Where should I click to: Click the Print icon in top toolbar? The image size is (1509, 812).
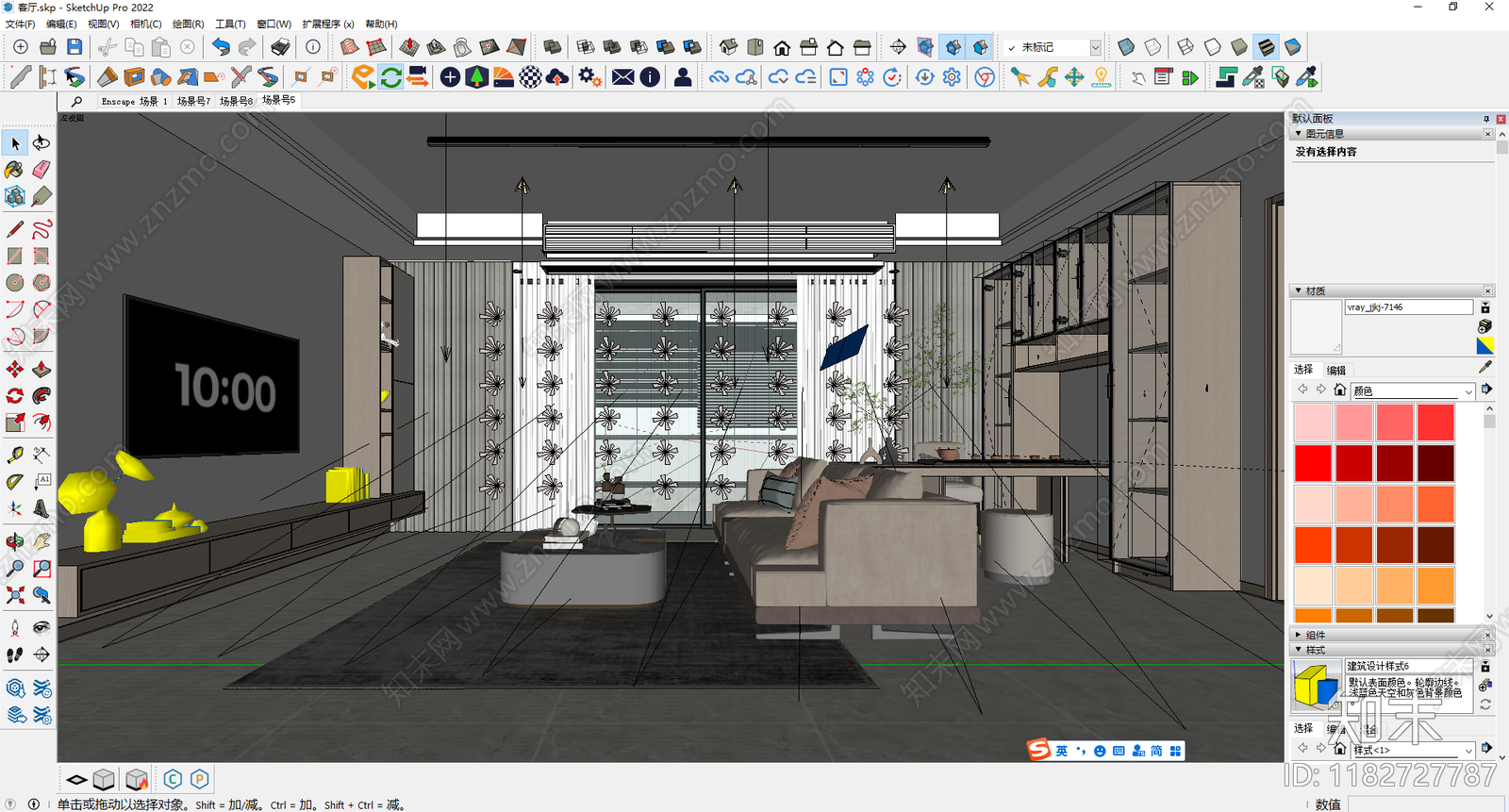coord(280,47)
